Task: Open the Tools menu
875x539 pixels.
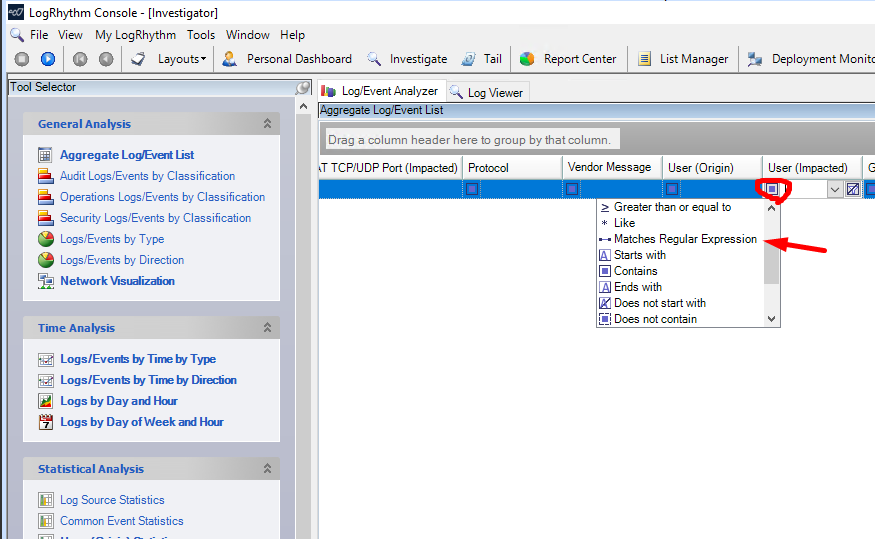Action: point(201,35)
